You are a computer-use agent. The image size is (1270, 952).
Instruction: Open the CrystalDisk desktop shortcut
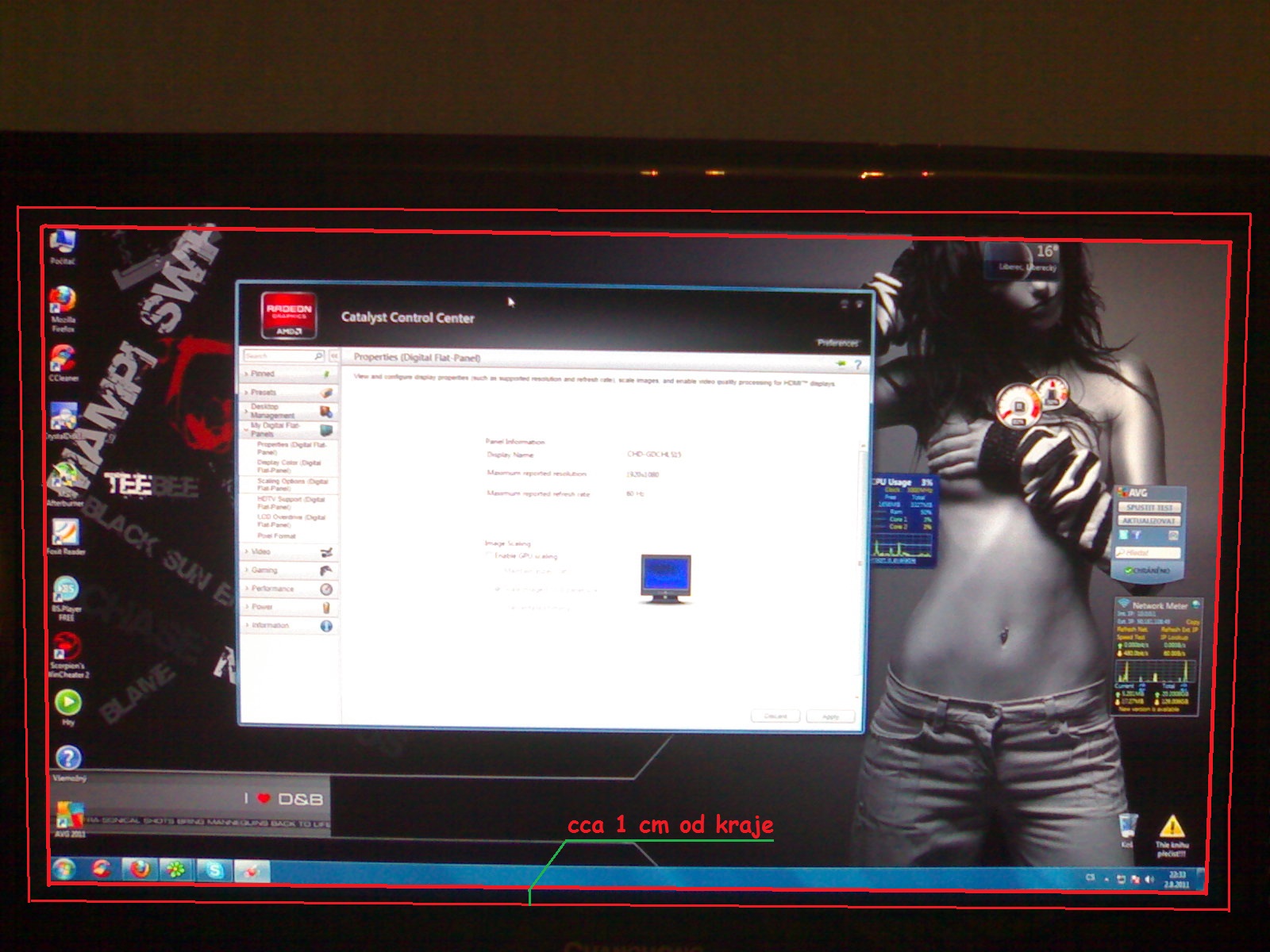pyautogui.click(x=63, y=420)
